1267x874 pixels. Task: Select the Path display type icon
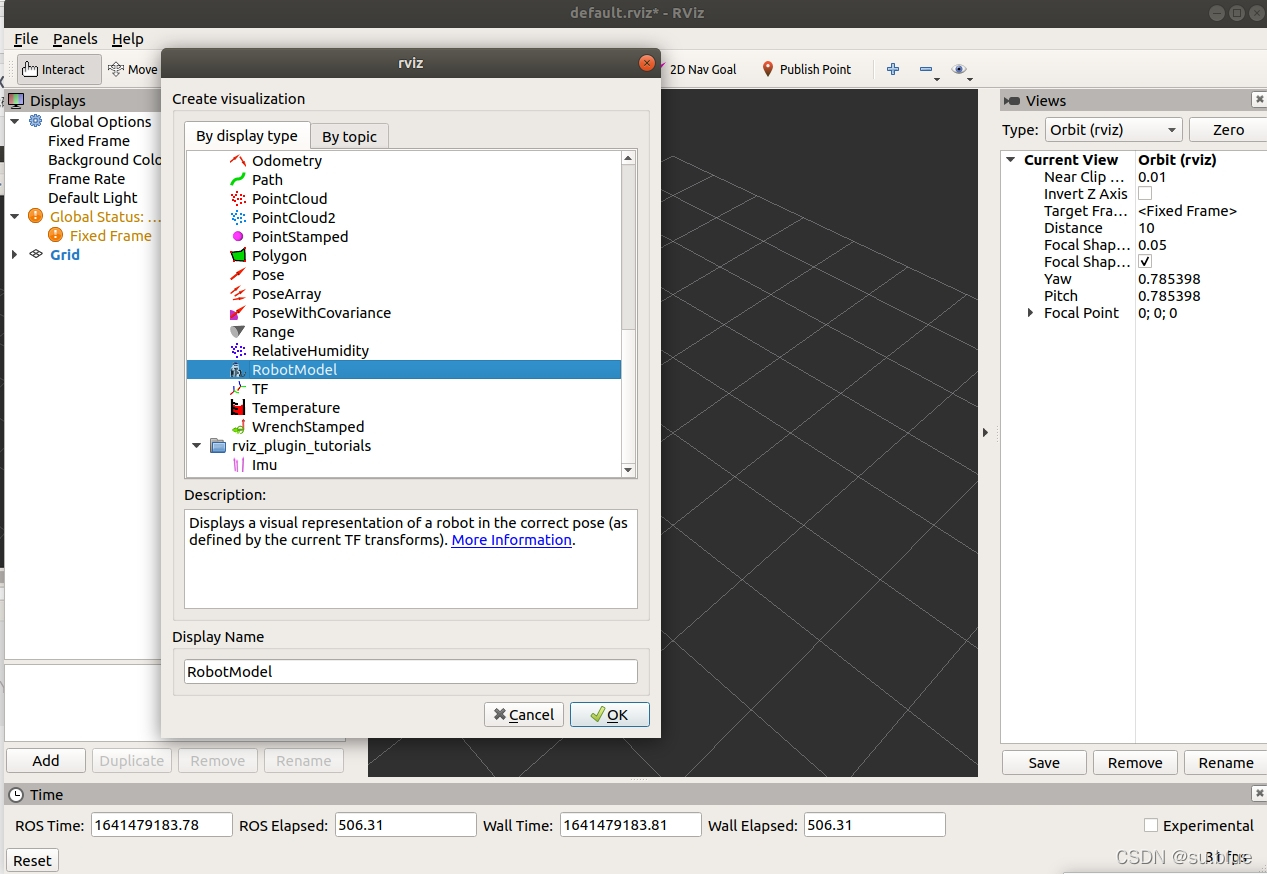pos(238,179)
